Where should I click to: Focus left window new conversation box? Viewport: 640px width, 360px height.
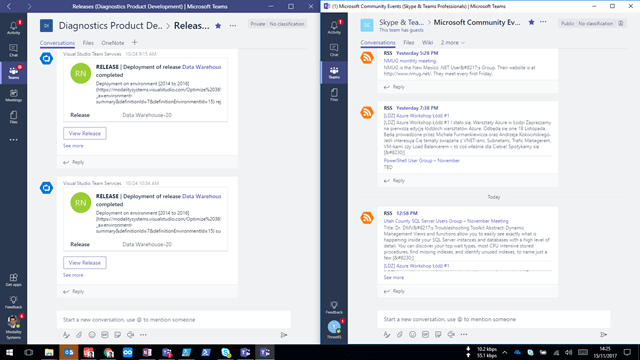tap(174, 320)
